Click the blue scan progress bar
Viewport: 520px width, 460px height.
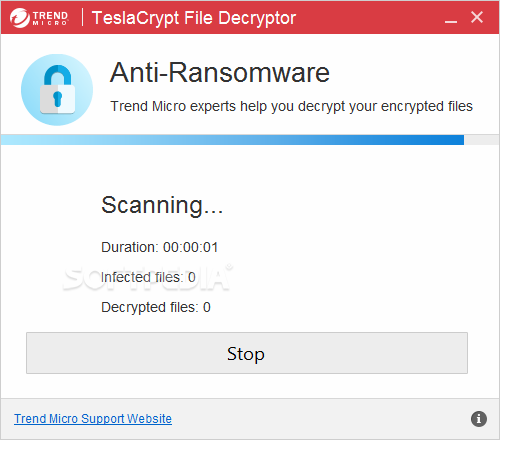(232, 140)
